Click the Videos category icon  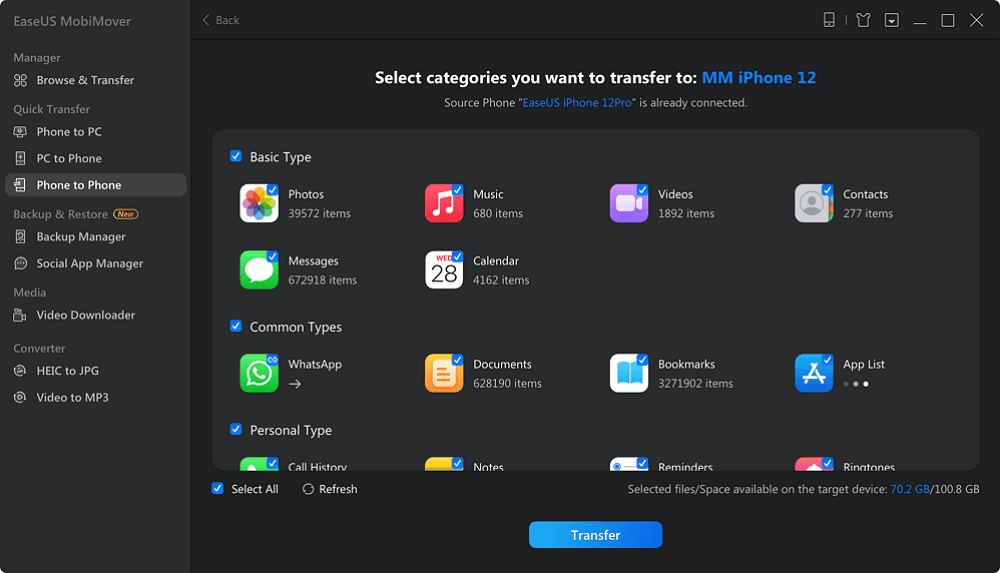(629, 204)
